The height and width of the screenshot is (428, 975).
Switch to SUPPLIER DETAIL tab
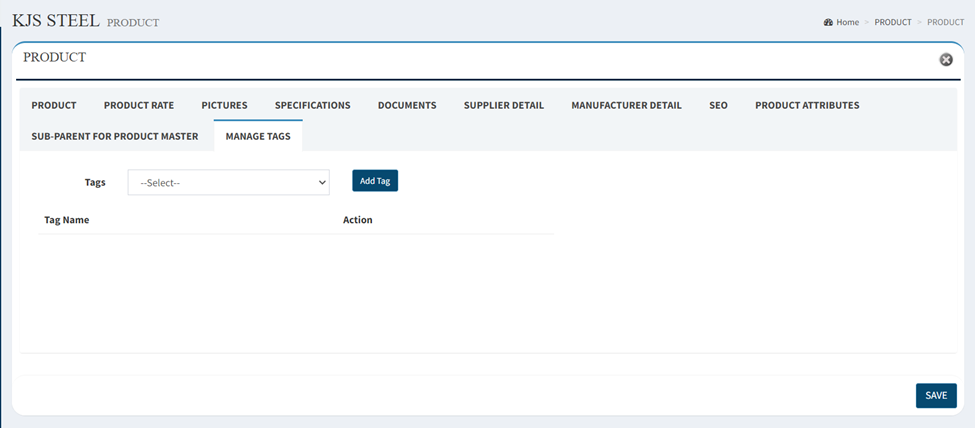(x=504, y=105)
